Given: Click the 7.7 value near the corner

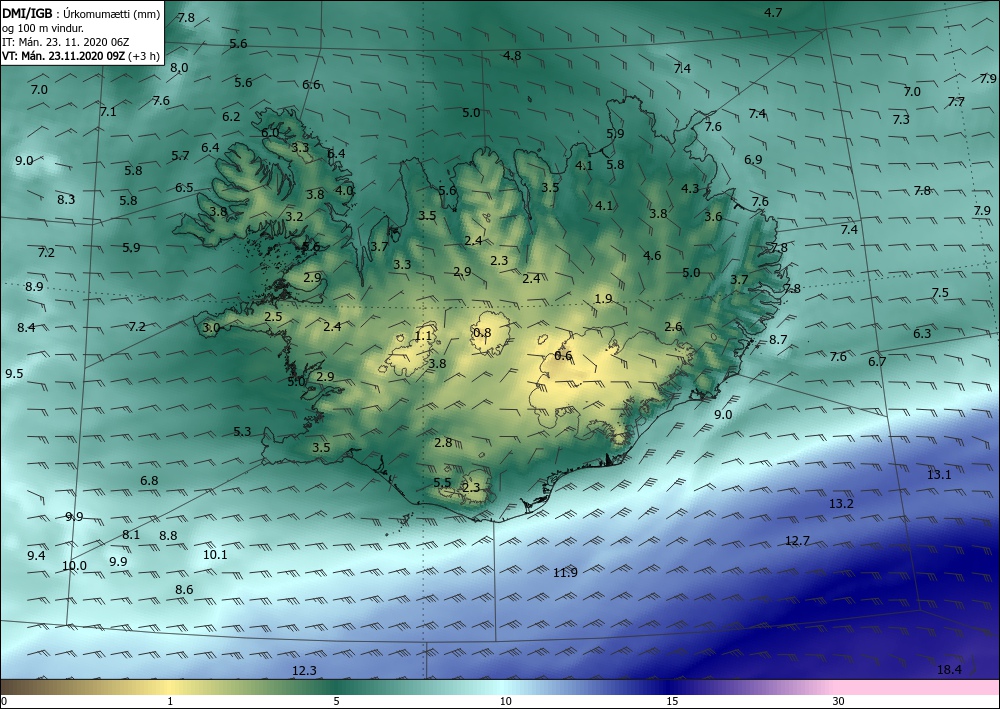Looking at the screenshot, I should coord(956,101).
